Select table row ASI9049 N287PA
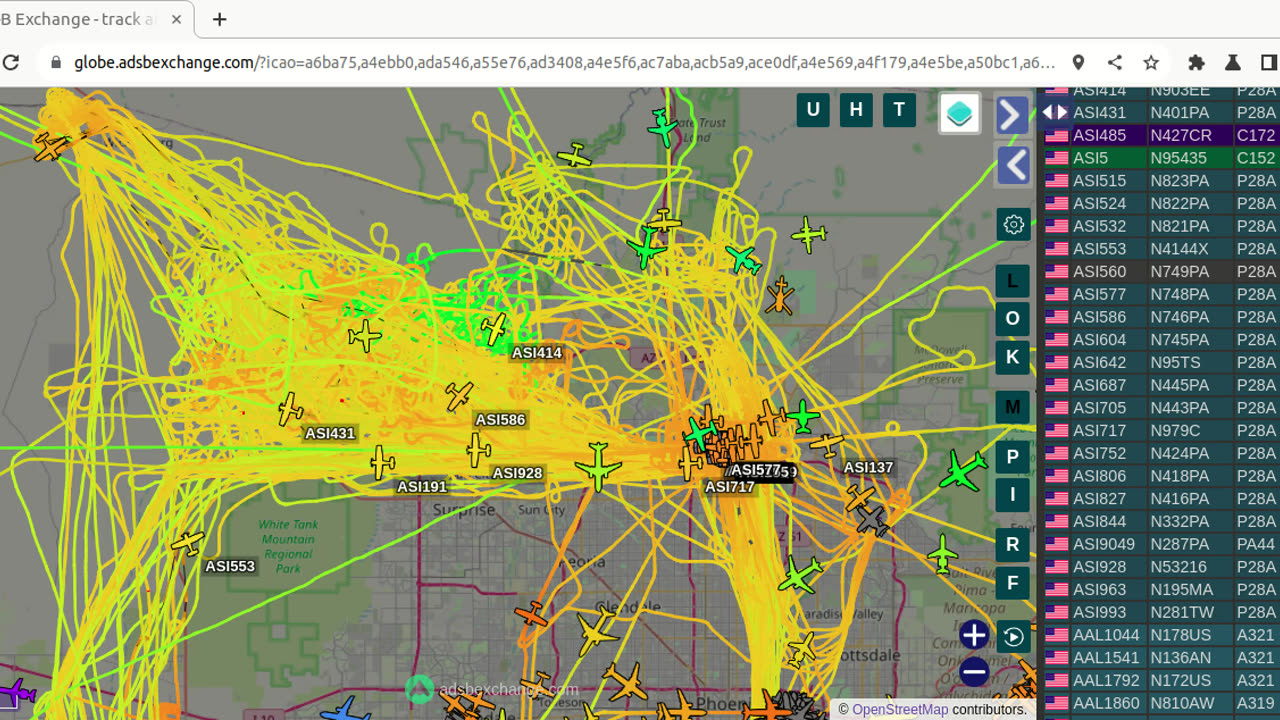Viewport: 1280px width, 720px height. tap(1161, 544)
